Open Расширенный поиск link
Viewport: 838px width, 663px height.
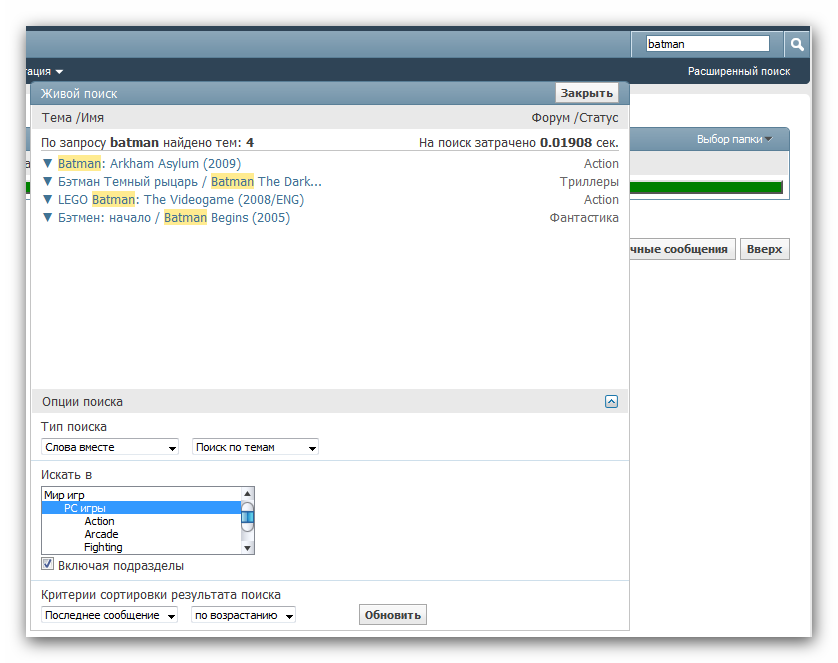click(x=739, y=71)
